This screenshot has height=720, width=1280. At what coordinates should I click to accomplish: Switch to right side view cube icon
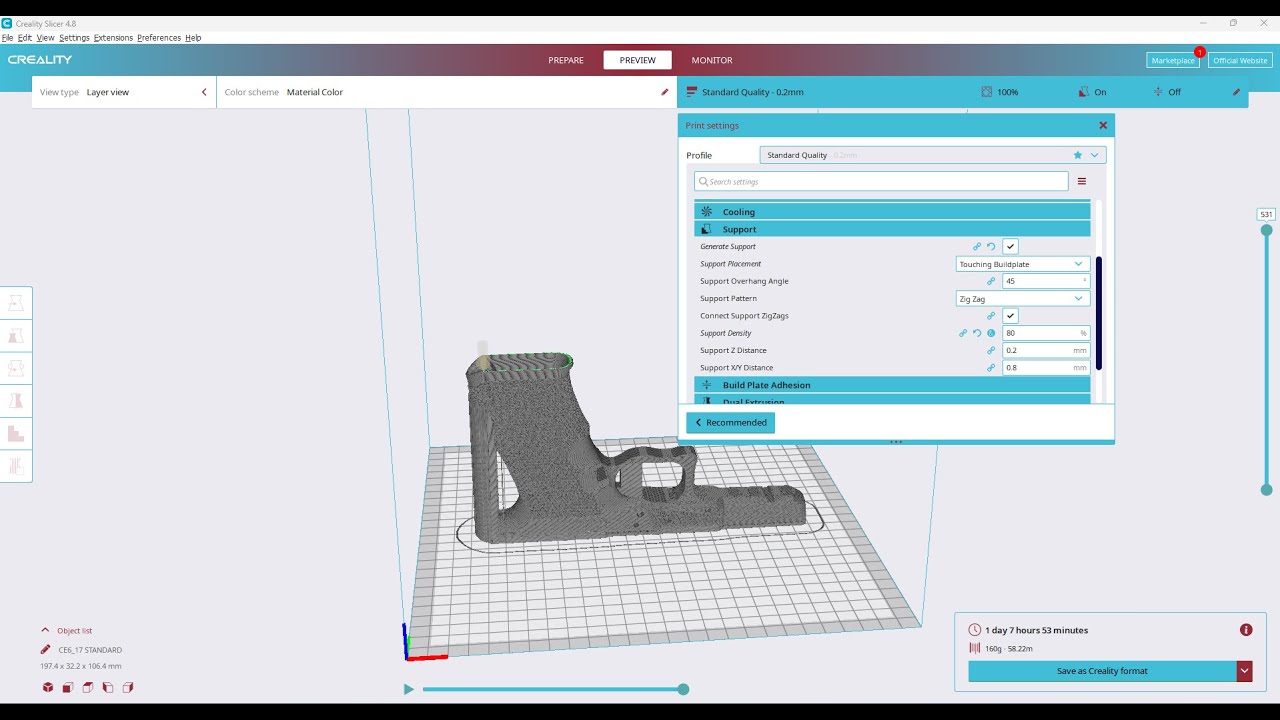point(127,687)
